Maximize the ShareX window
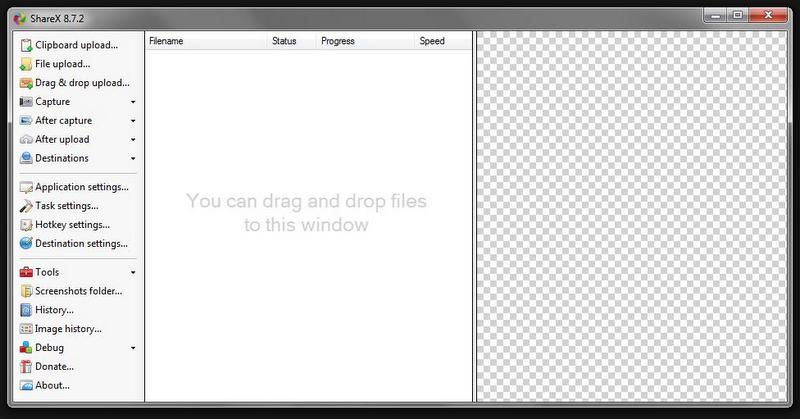Image resolution: width=800 pixels, height=419 pixels. [x=738, y=16]
